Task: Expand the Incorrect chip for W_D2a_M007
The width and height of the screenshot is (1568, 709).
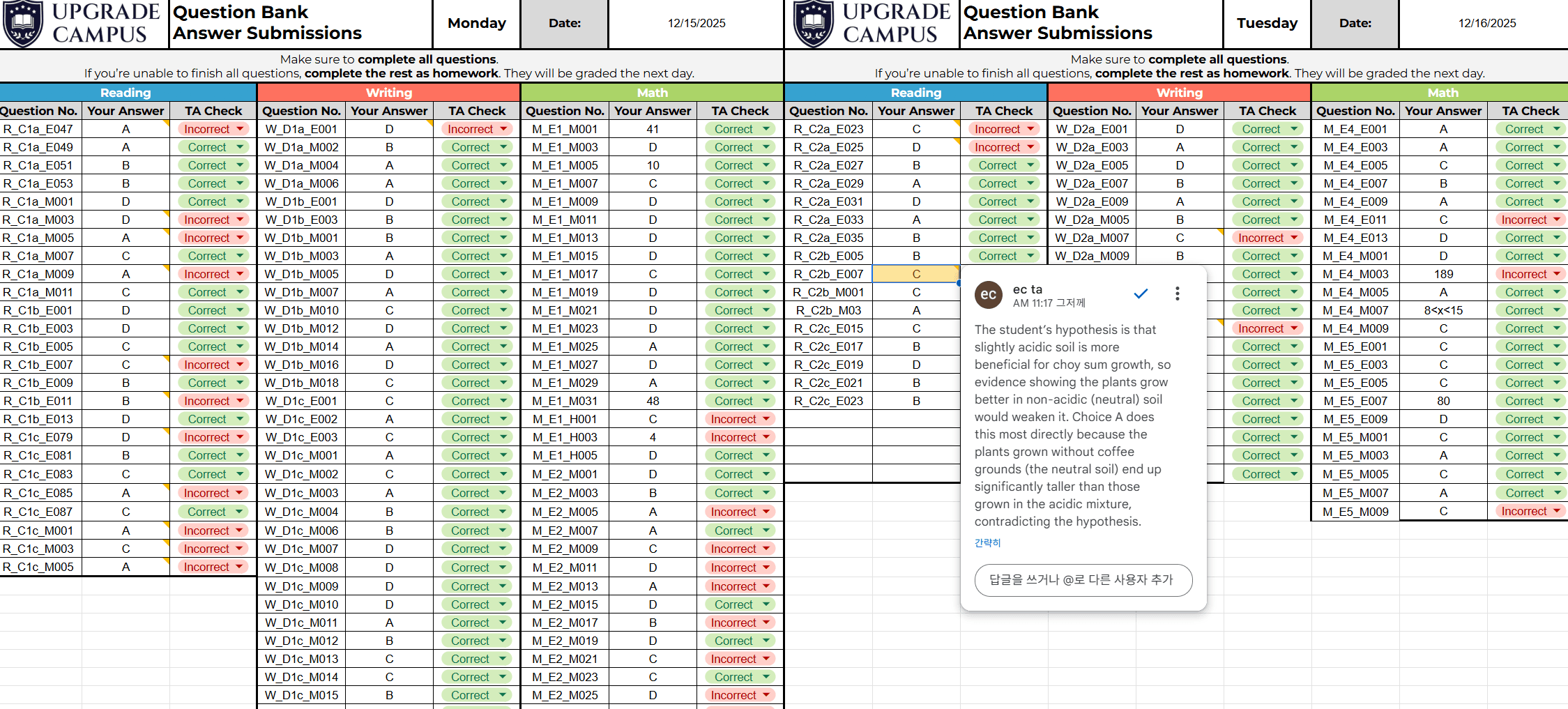Action: 1294,238
